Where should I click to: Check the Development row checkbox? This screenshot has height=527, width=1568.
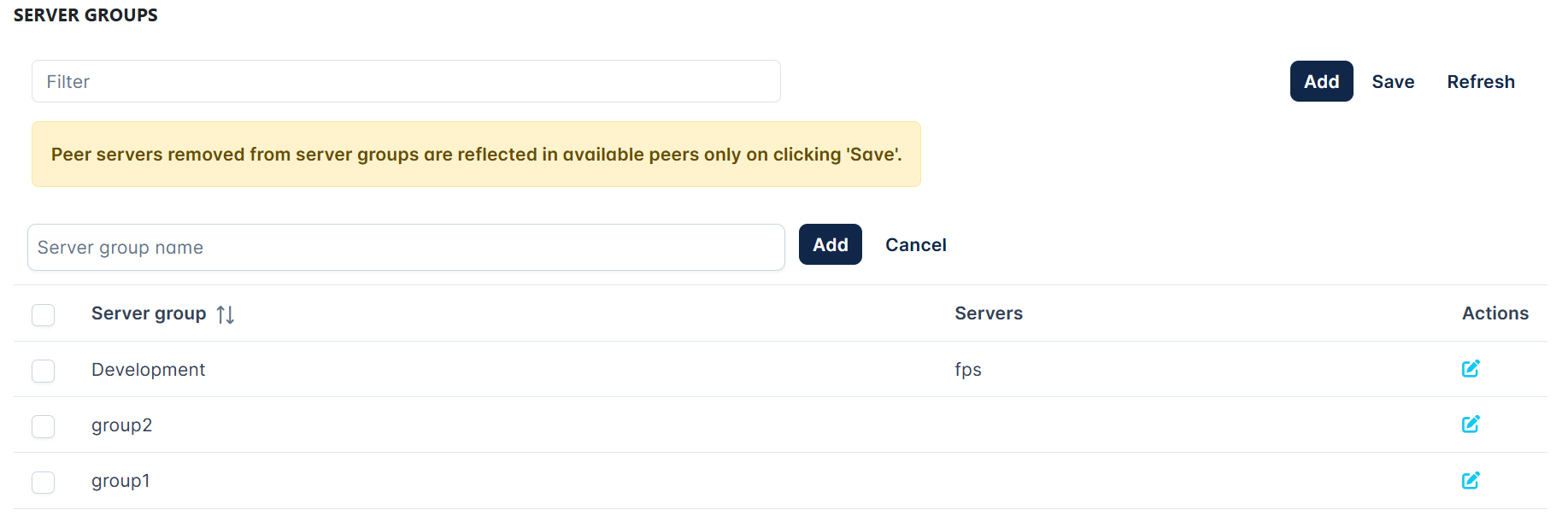[43, 371]
